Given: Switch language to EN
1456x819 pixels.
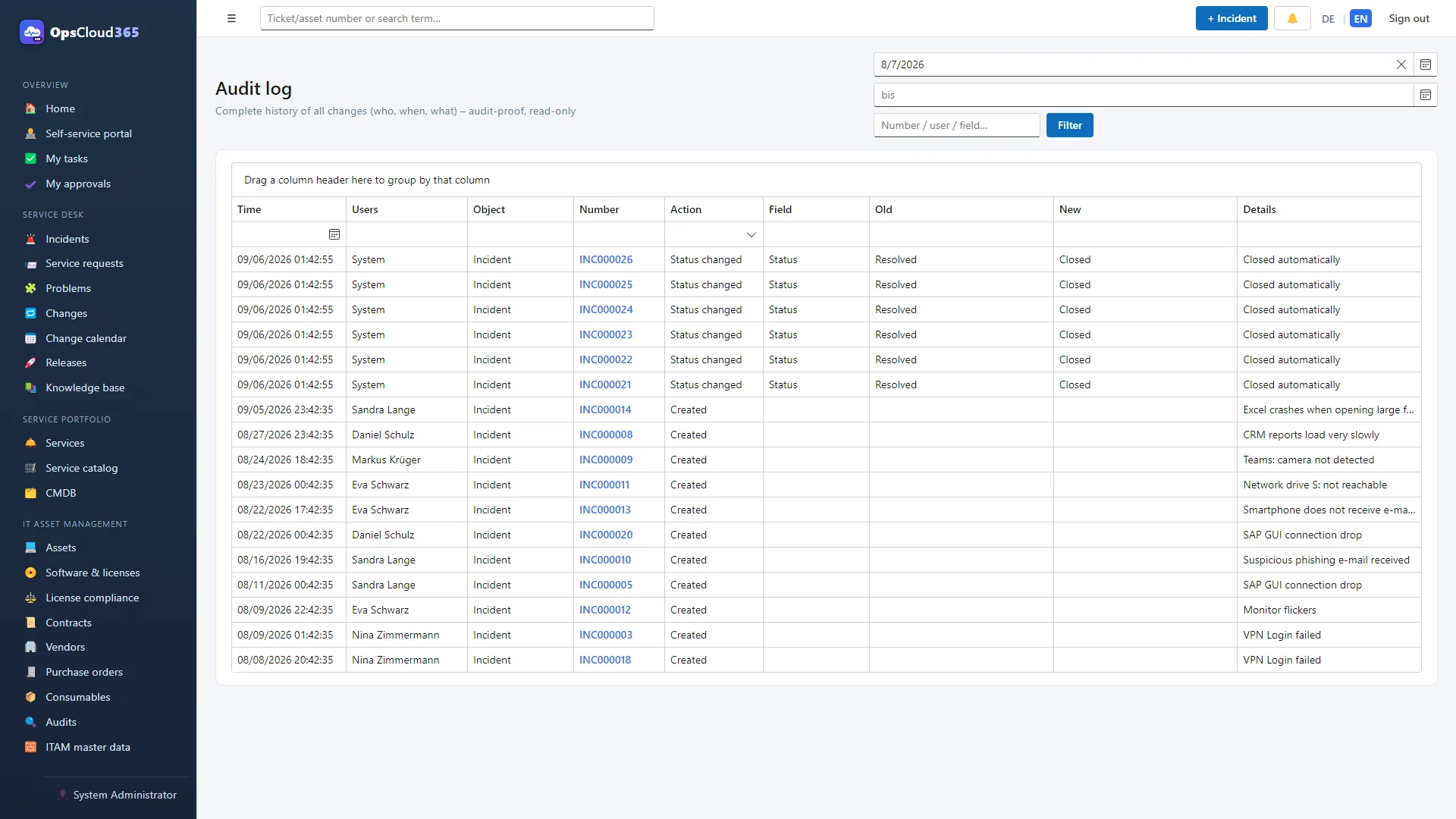Looking at the screenshot, I should 1360,19.
